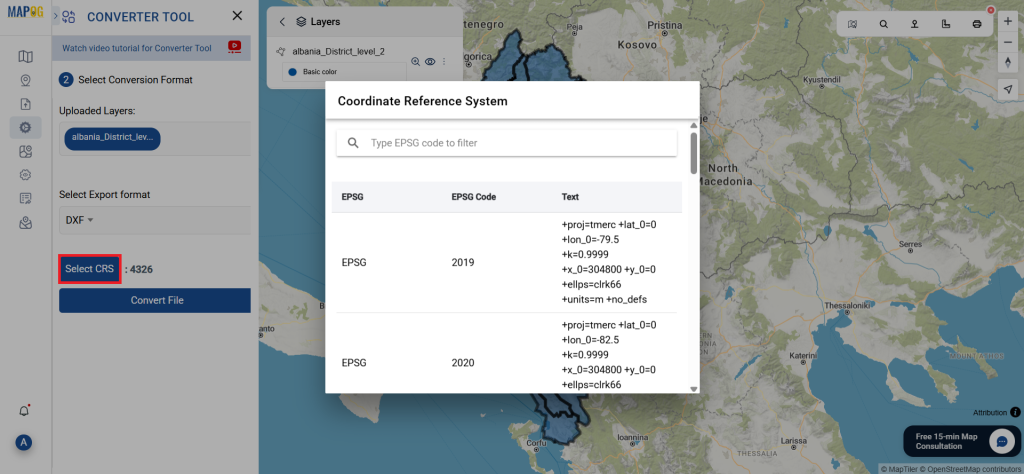Click the scroll down arrow in CRS dialog
The image size is (1024, 474).
(694, 389)
